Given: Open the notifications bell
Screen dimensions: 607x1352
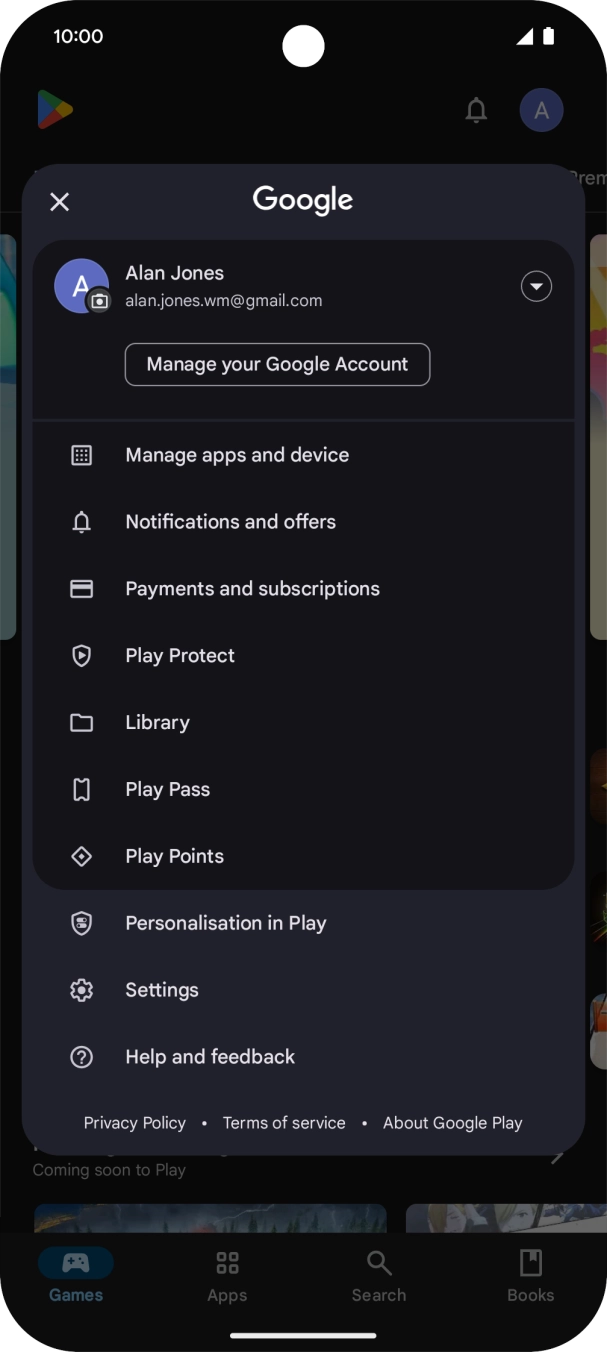Looking at the screenshot, I should tap(476, 110).
